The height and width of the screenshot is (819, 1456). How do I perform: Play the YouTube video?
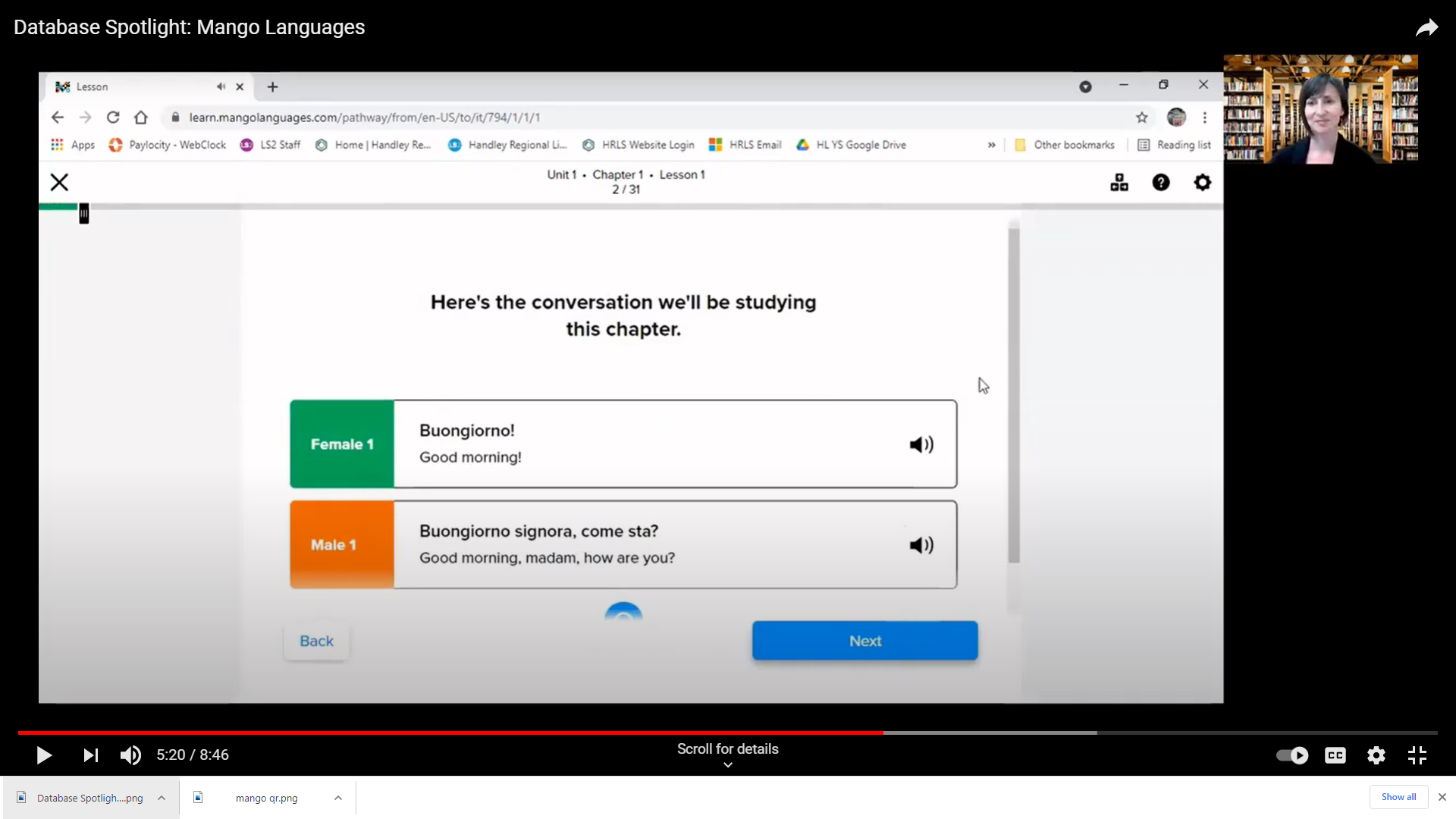click(44, 755)
